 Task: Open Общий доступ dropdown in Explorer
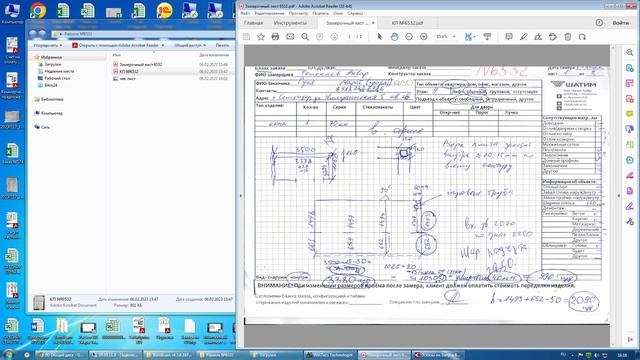click(x=190, y=45)
